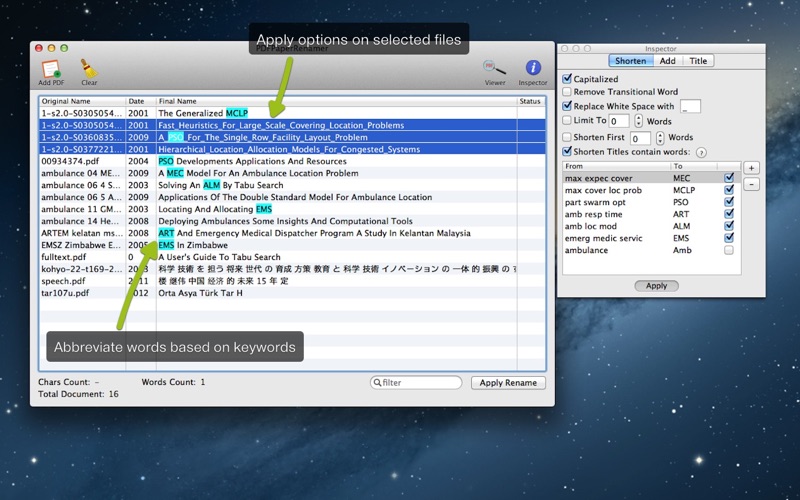Click the MCLP abbreviation in the To column

(684, 190)
